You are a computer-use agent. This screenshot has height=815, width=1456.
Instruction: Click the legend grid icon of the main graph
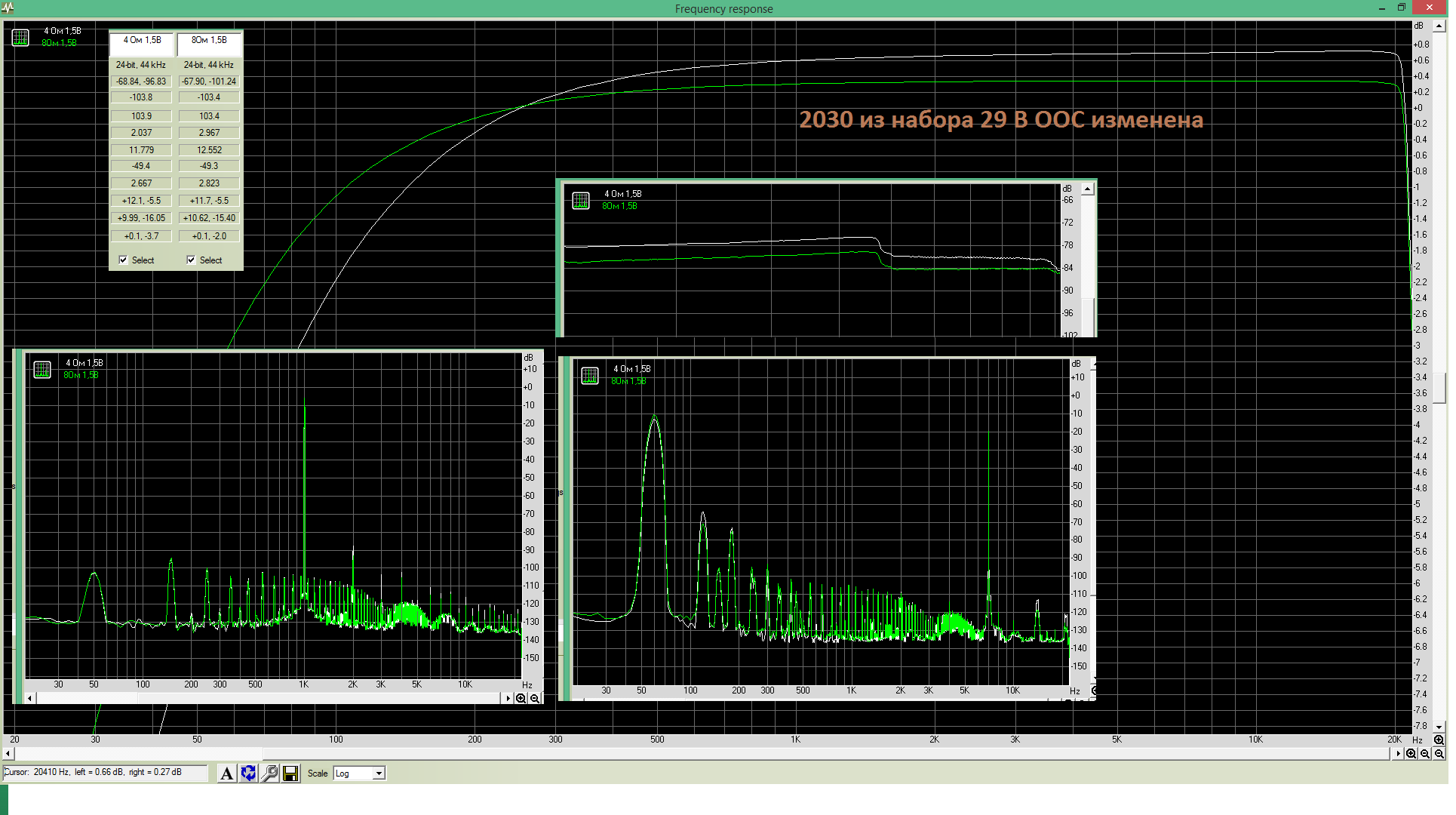(x=20, y=38)
